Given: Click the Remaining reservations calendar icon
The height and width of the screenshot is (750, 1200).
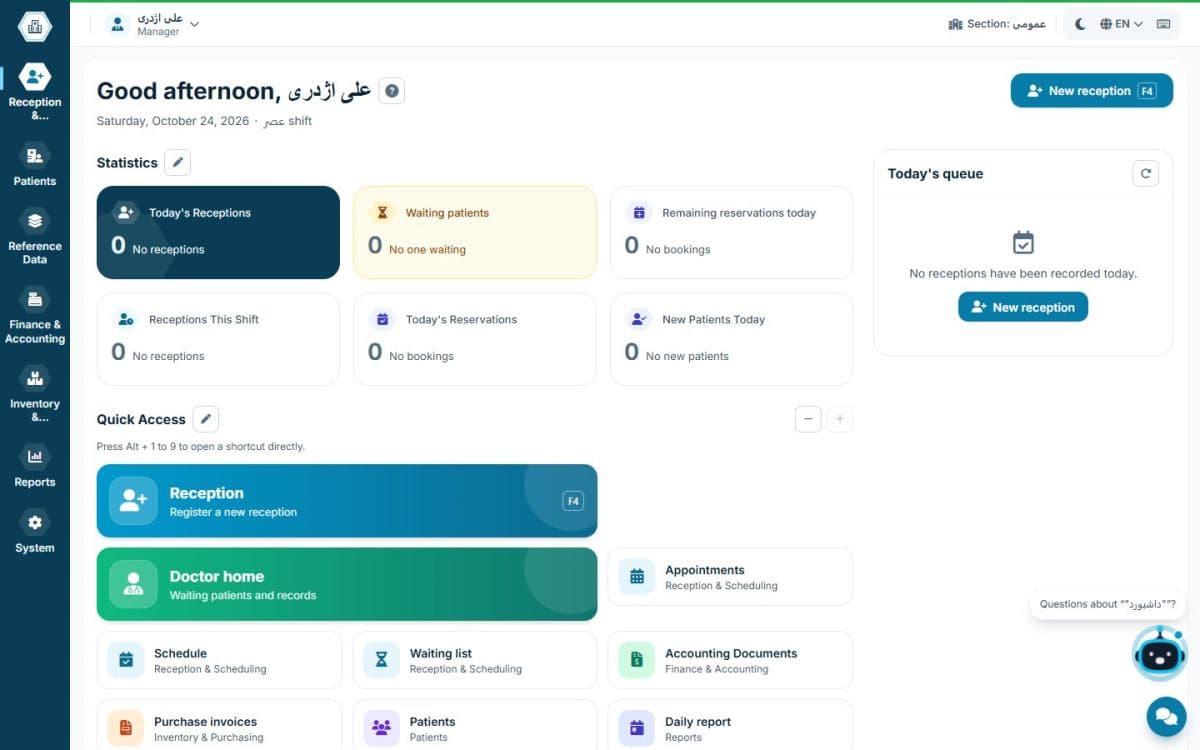Looking at the screenshot, I should tap(638, 212).
